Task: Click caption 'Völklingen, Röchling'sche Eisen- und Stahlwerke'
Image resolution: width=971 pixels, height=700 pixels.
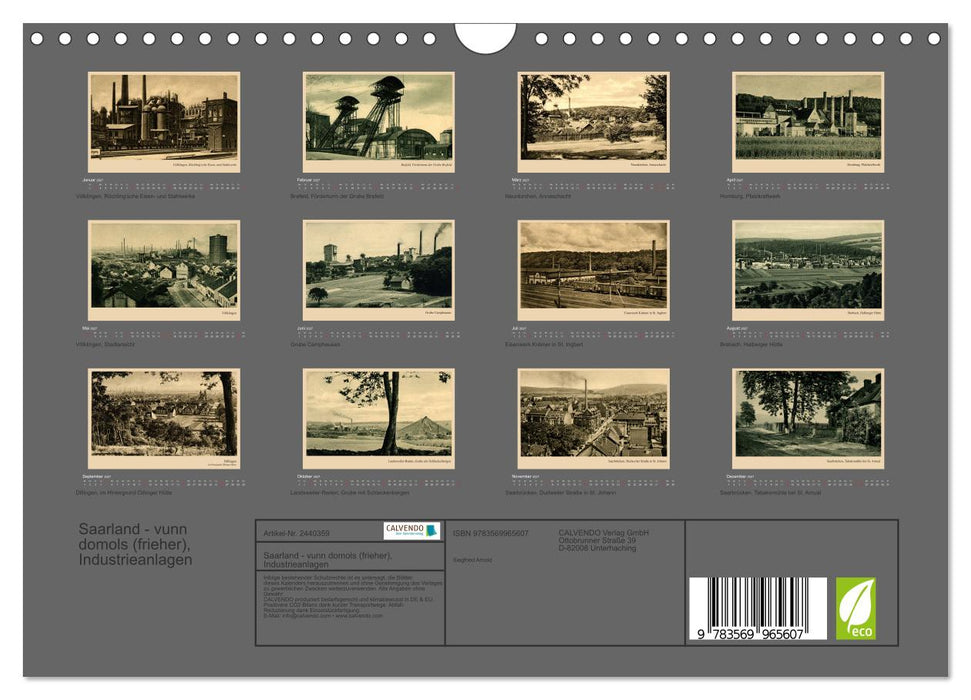Action: [x=136, y=196]
